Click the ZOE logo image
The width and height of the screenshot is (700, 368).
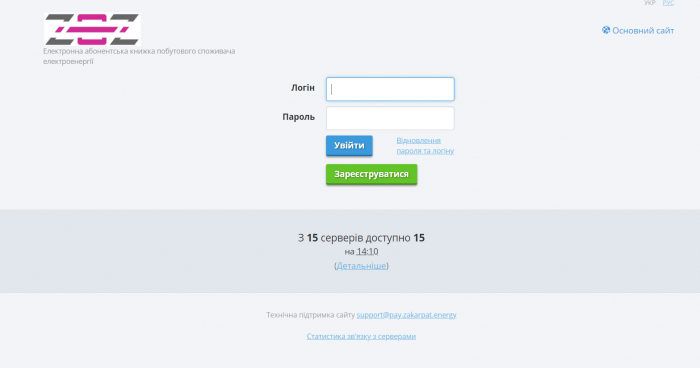[x=92, y=29]
